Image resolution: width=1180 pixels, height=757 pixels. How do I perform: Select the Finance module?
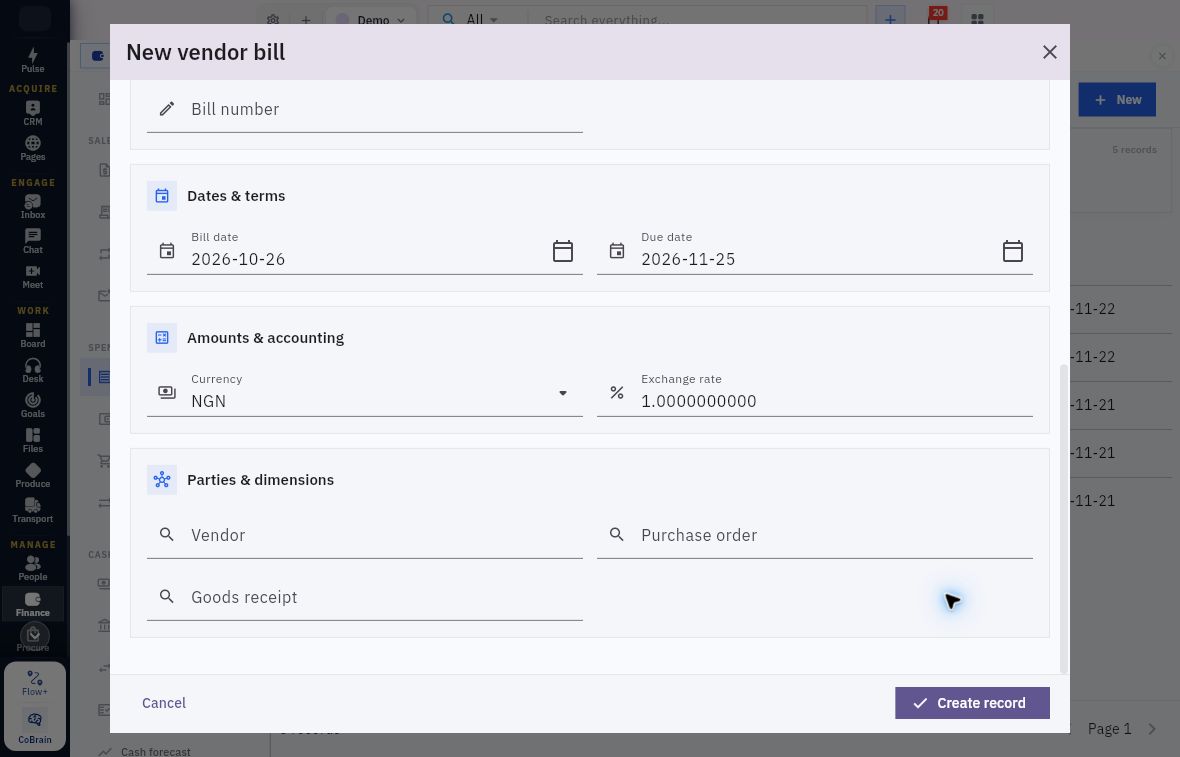pos(32,604)
